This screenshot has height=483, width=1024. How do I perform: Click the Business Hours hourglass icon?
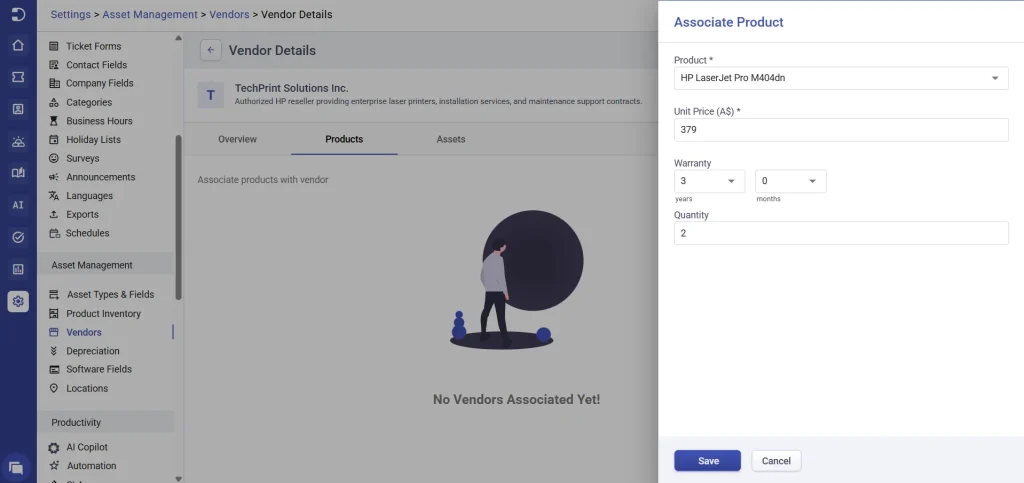(54, 121)
